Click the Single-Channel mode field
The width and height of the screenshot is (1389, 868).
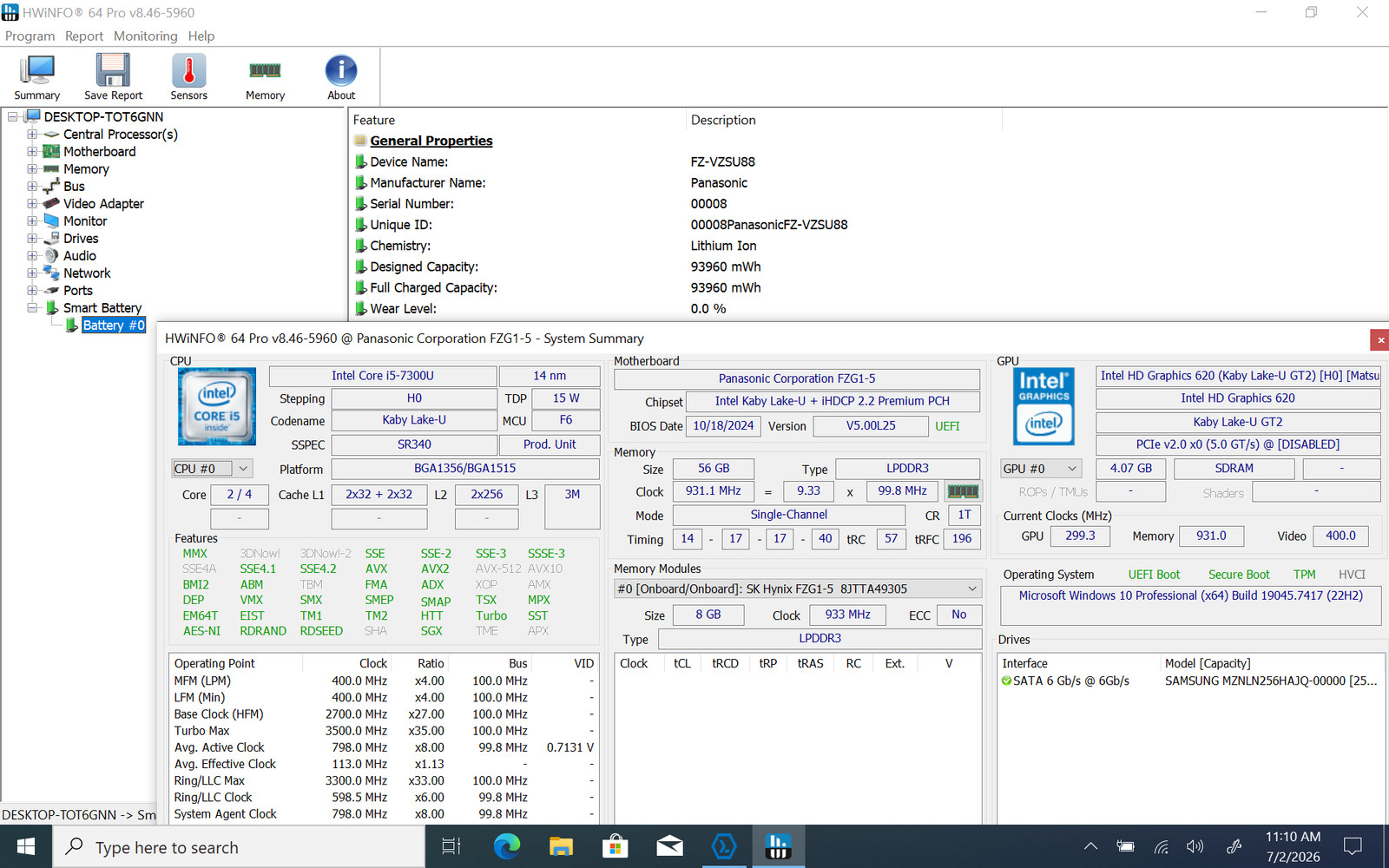tap(789, 515)
